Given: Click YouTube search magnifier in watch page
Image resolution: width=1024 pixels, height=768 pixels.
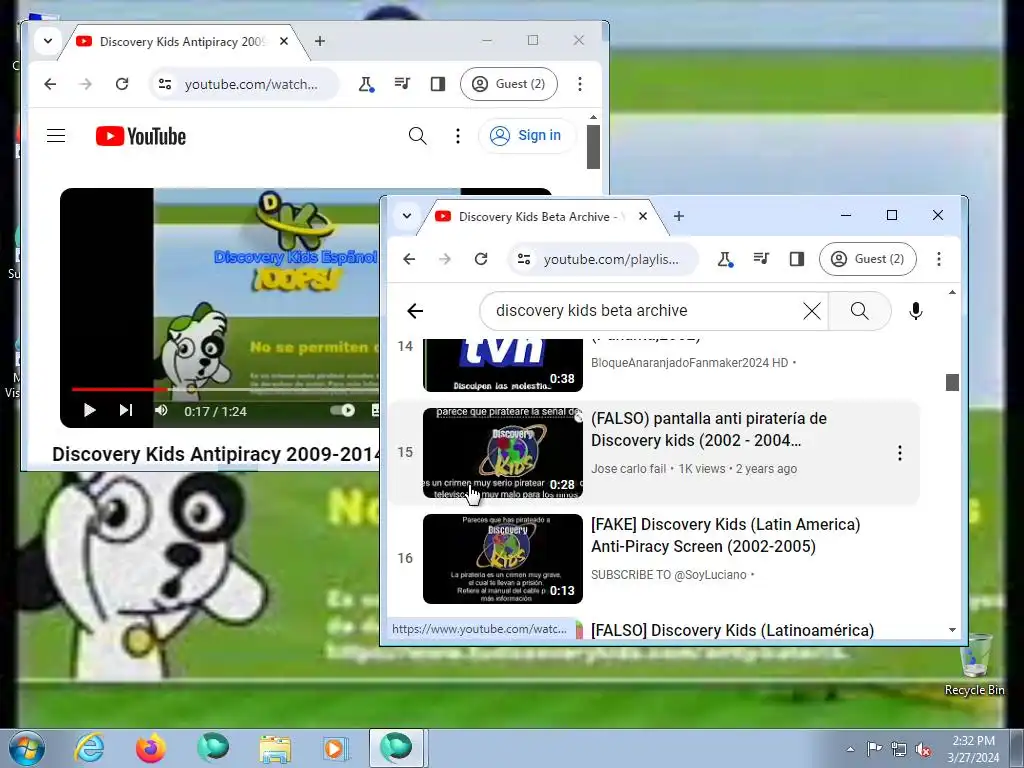Looking at the screenshot, I should coord(417,136).
